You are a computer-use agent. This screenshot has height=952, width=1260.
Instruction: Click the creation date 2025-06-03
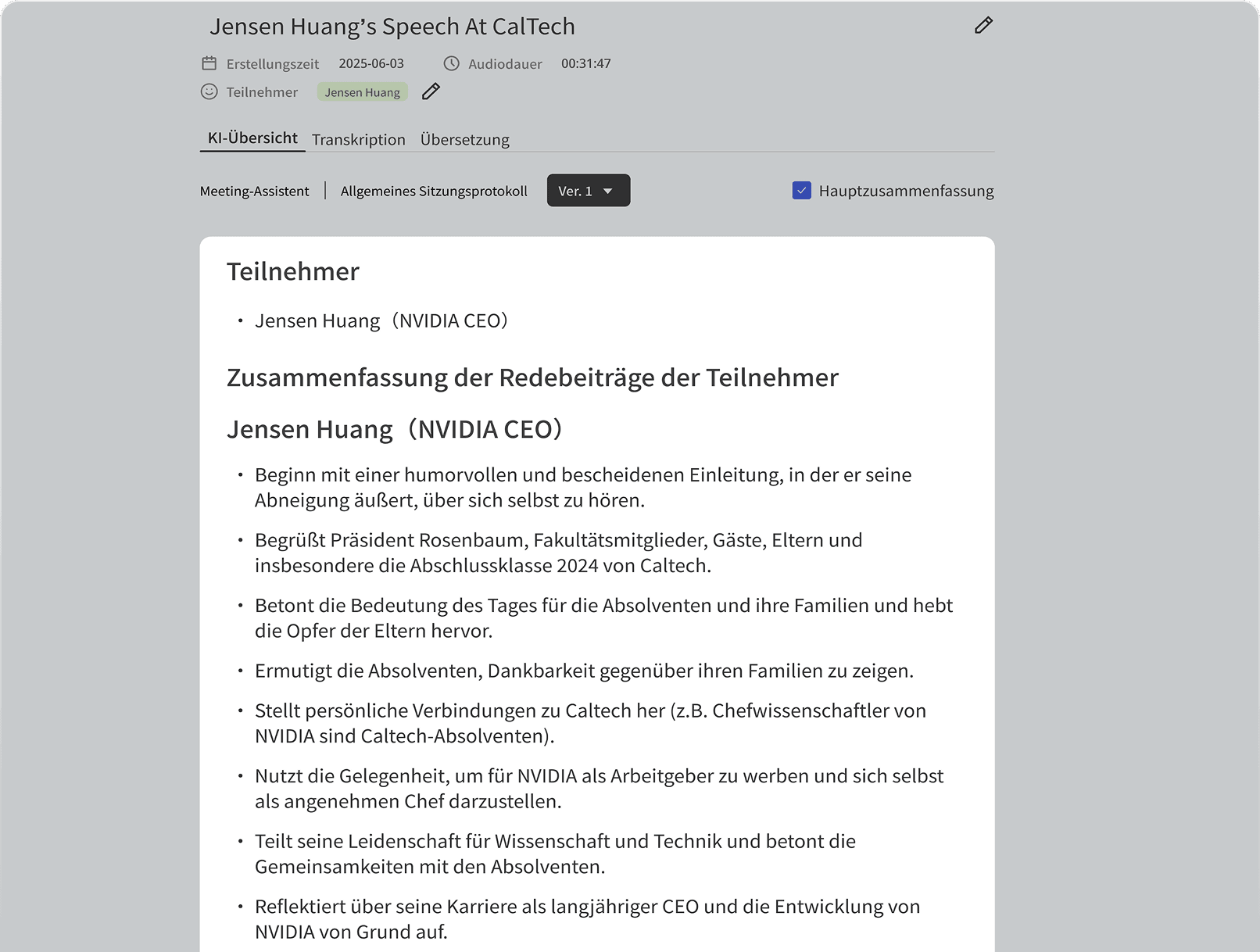coord(371,63)
